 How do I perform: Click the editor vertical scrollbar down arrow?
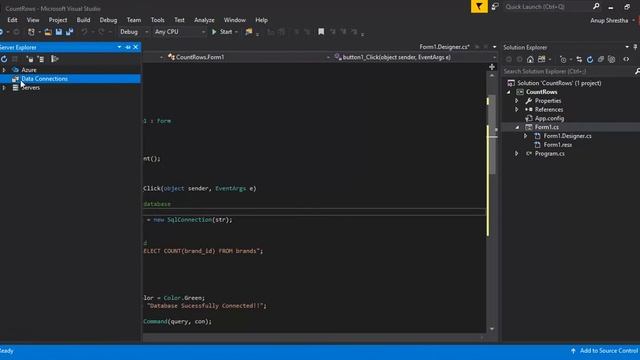492,329
